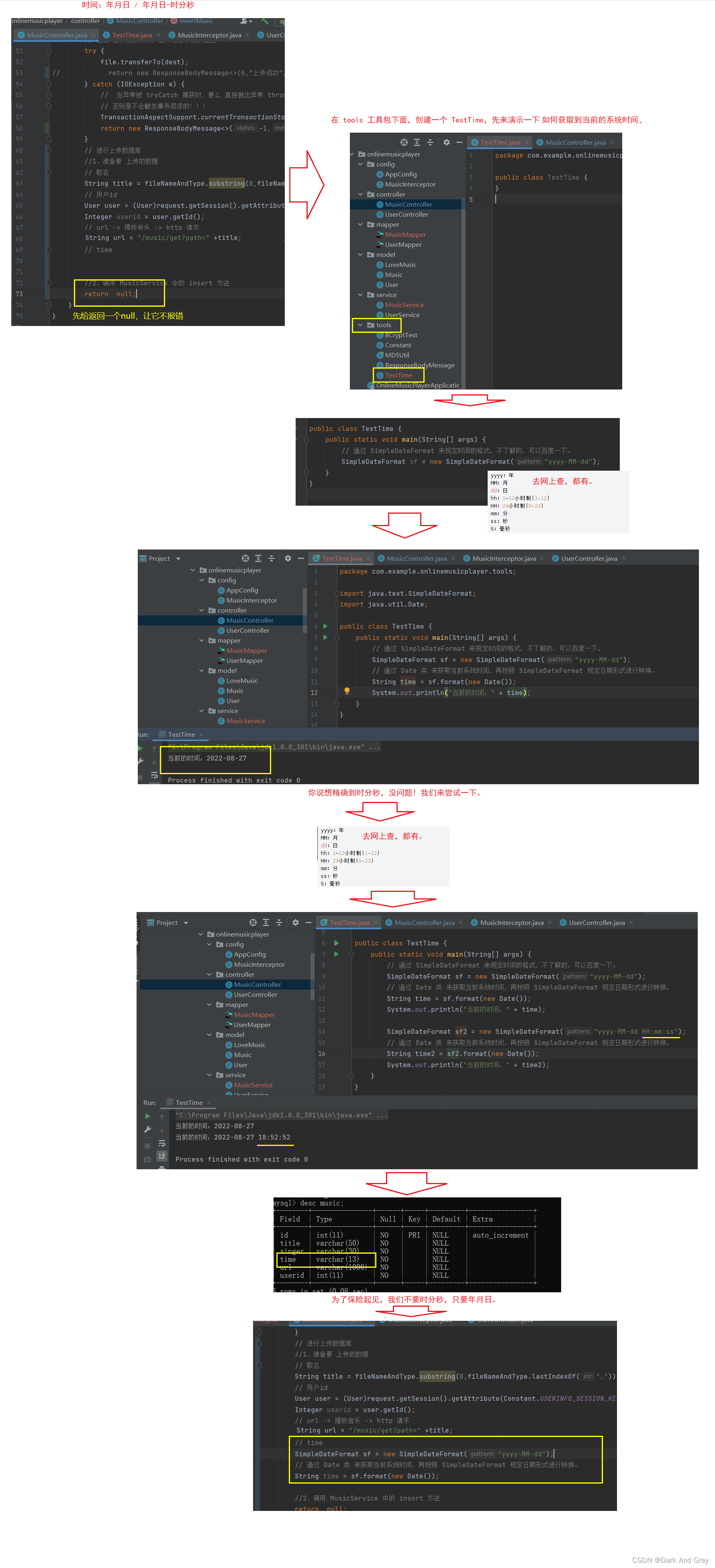Close the MusicController.java tab in the top-left editor

93,35
